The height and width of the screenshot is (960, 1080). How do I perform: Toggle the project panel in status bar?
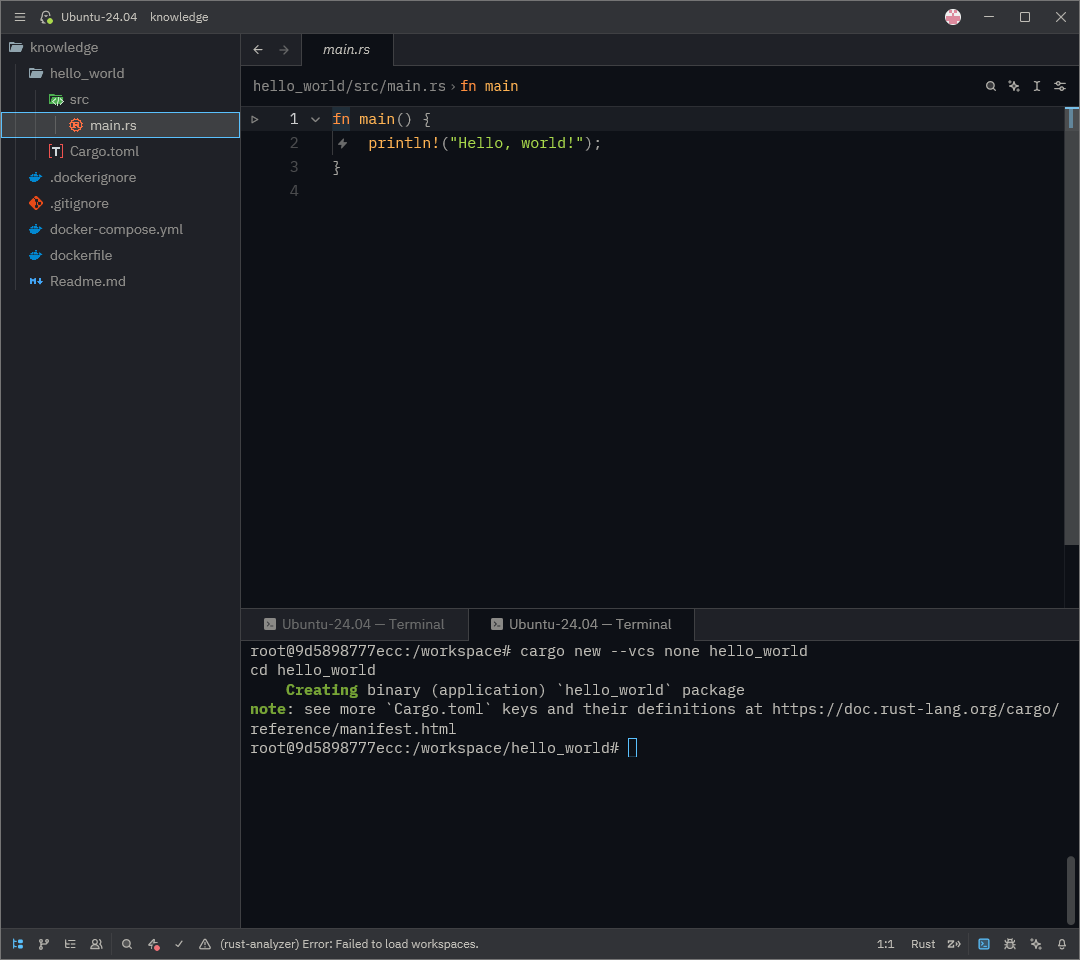pyautogui.click(x=18, y=944)
